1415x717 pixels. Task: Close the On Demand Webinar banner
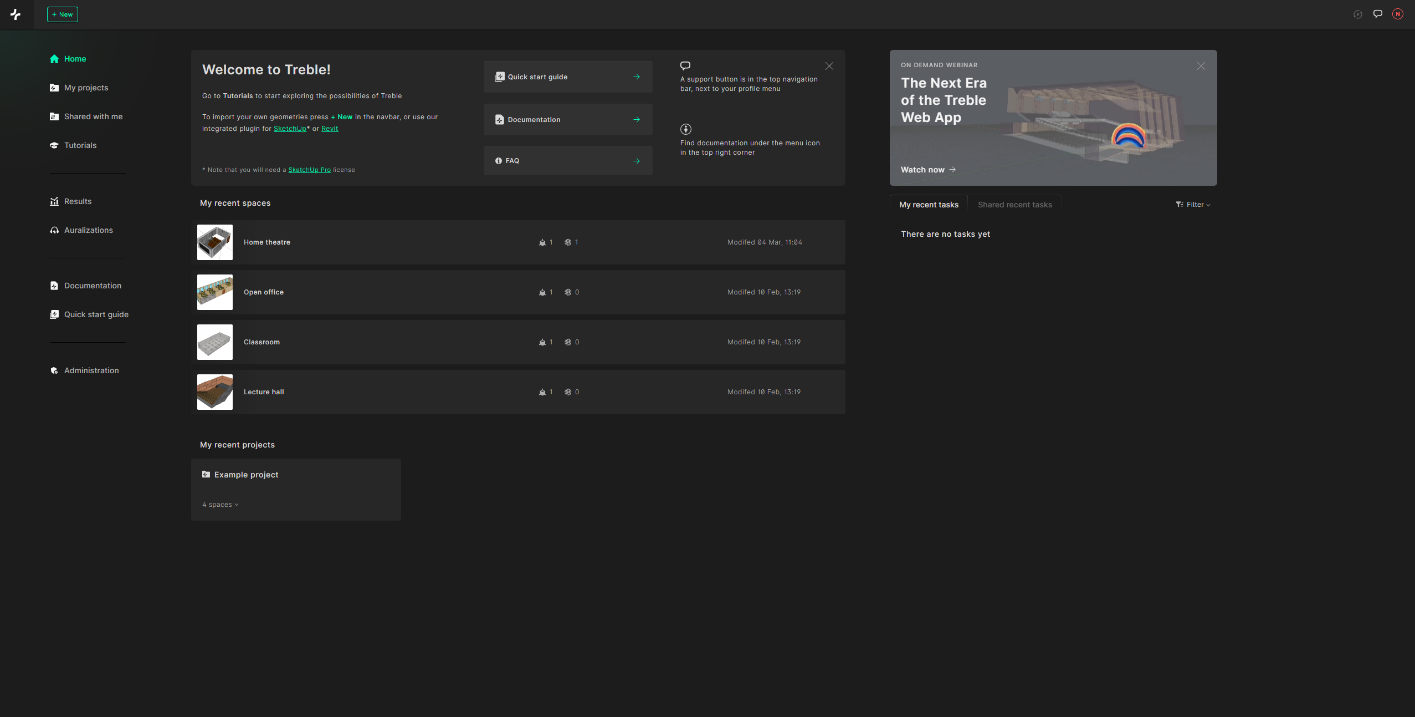click(x=1201, y=66)
